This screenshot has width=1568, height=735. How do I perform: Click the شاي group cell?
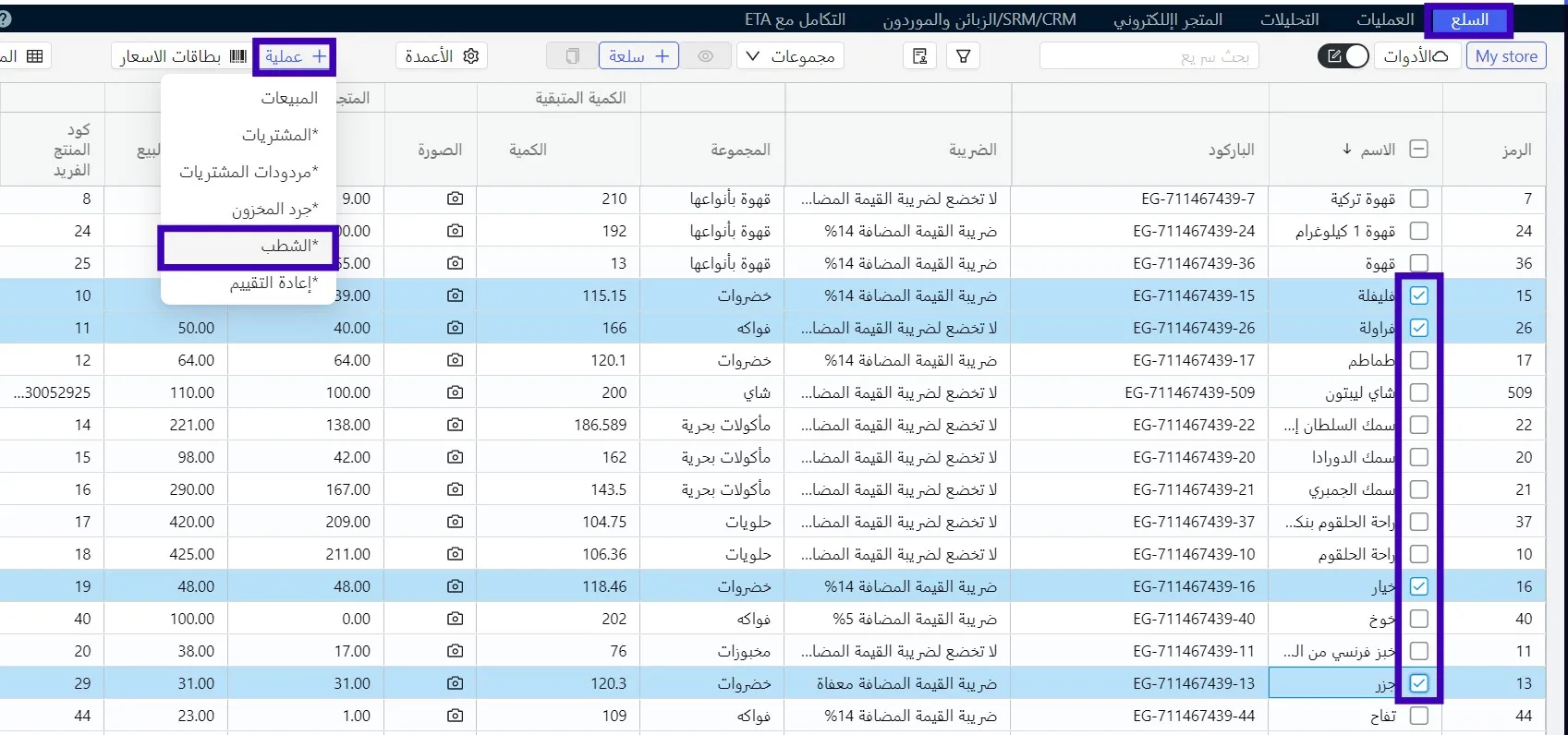(757, 392)
